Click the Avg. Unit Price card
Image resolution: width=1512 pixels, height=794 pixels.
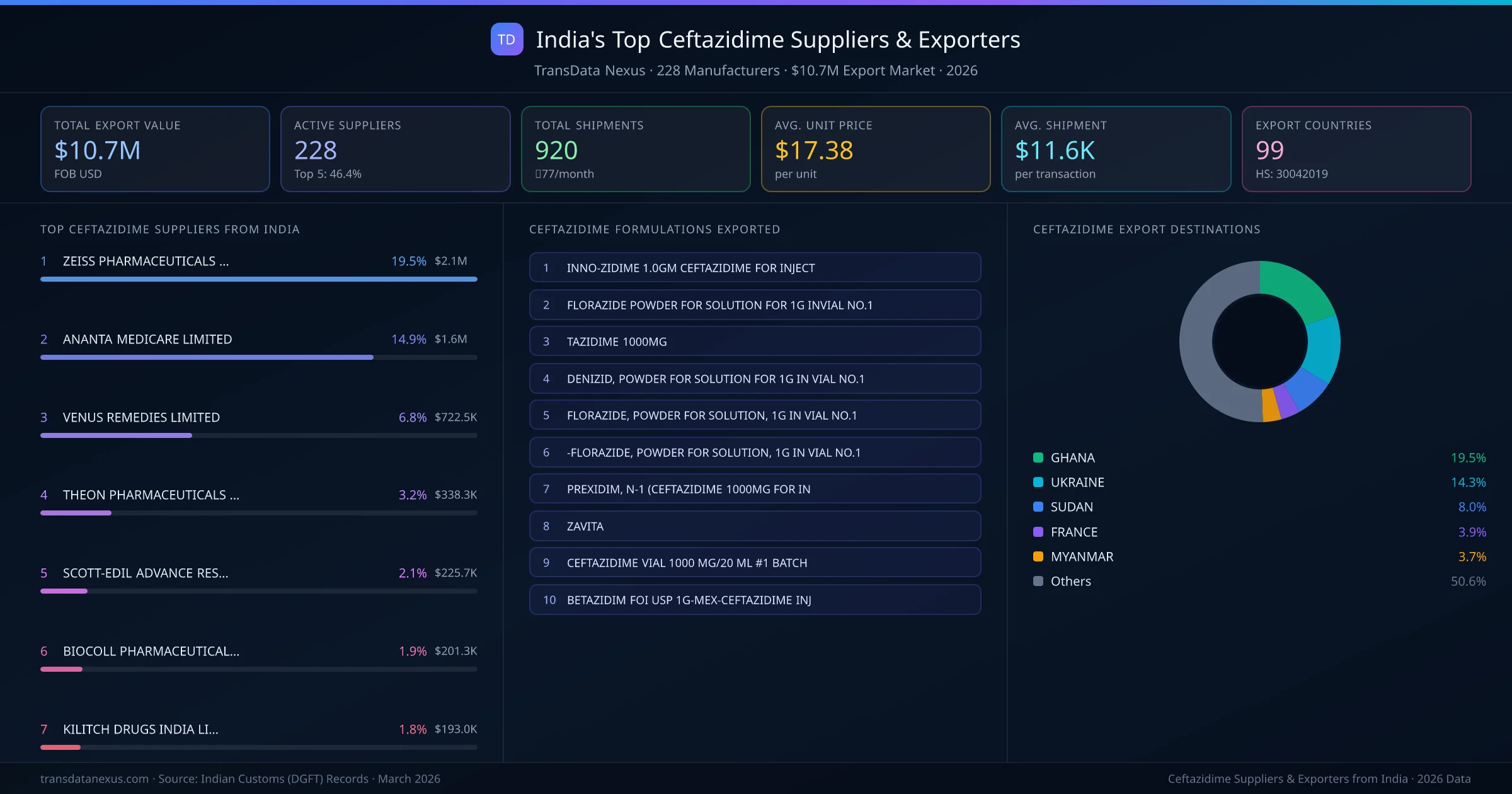876,149
